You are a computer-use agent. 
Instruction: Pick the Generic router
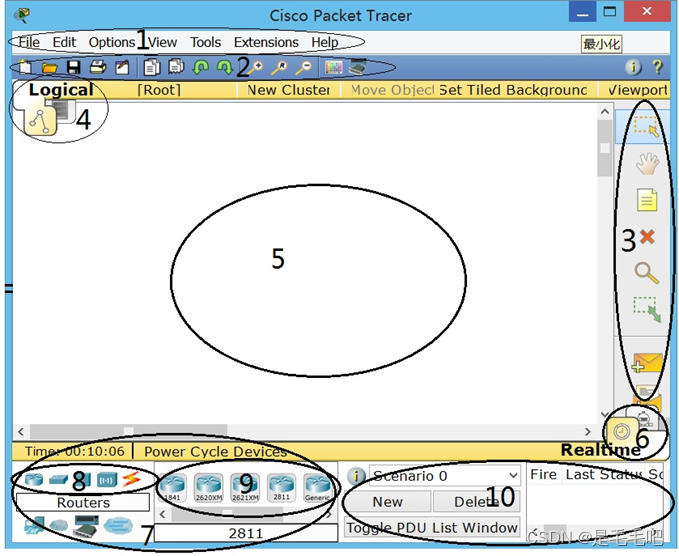(x=317, y=487)
